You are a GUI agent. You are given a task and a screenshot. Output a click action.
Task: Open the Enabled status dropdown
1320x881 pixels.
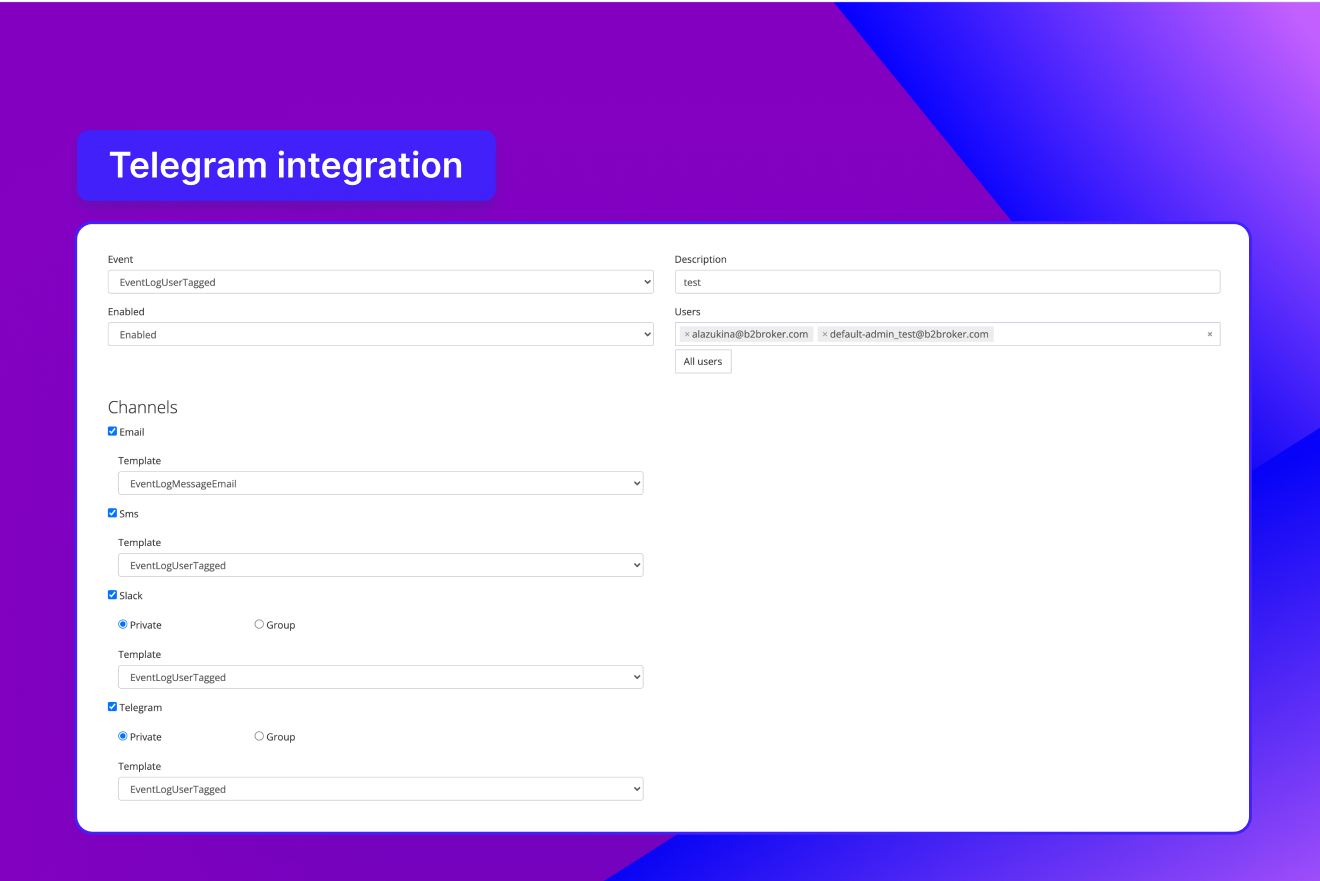point(380,334)
